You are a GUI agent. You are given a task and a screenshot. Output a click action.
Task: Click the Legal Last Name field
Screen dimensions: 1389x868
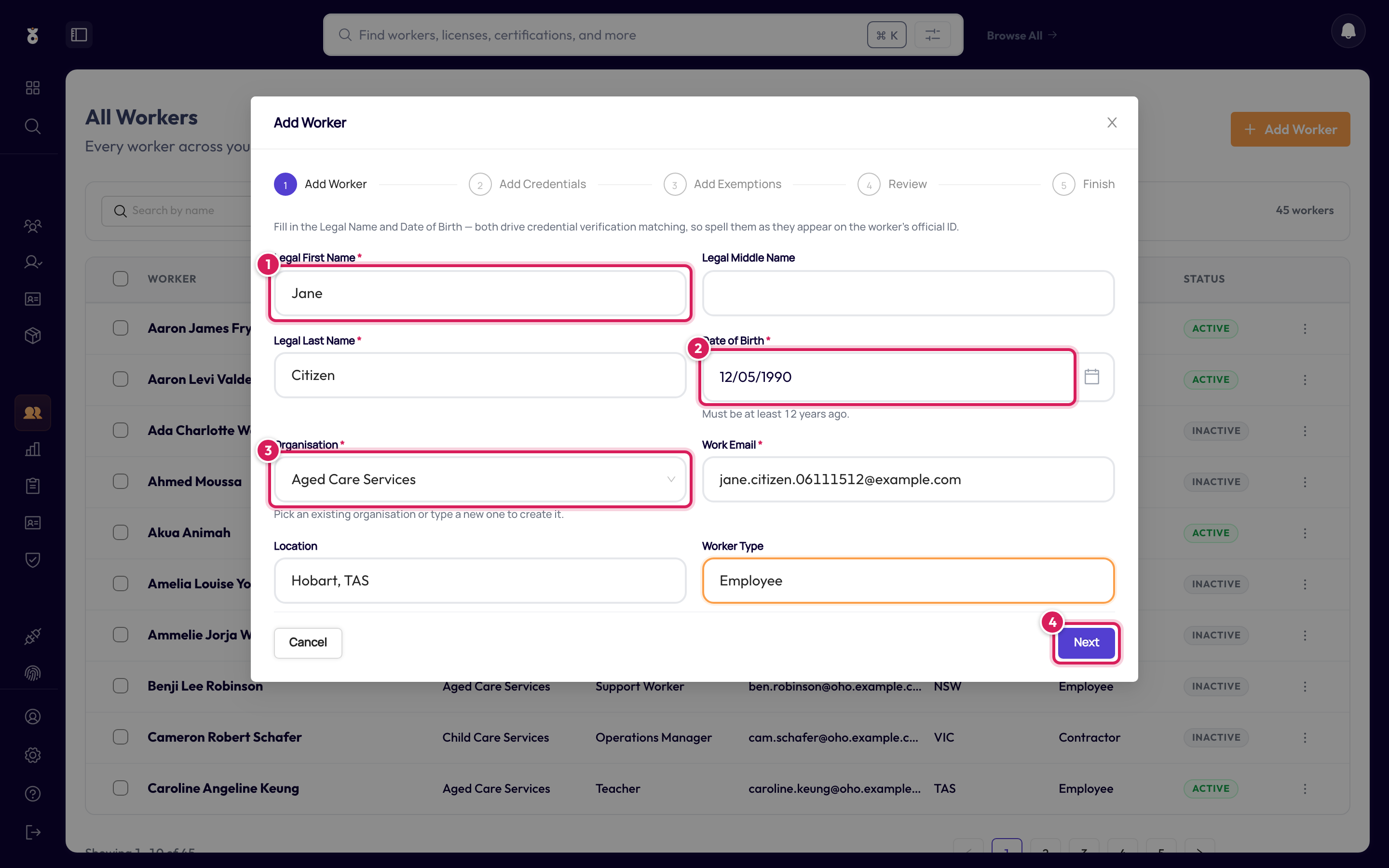point(480,376)
